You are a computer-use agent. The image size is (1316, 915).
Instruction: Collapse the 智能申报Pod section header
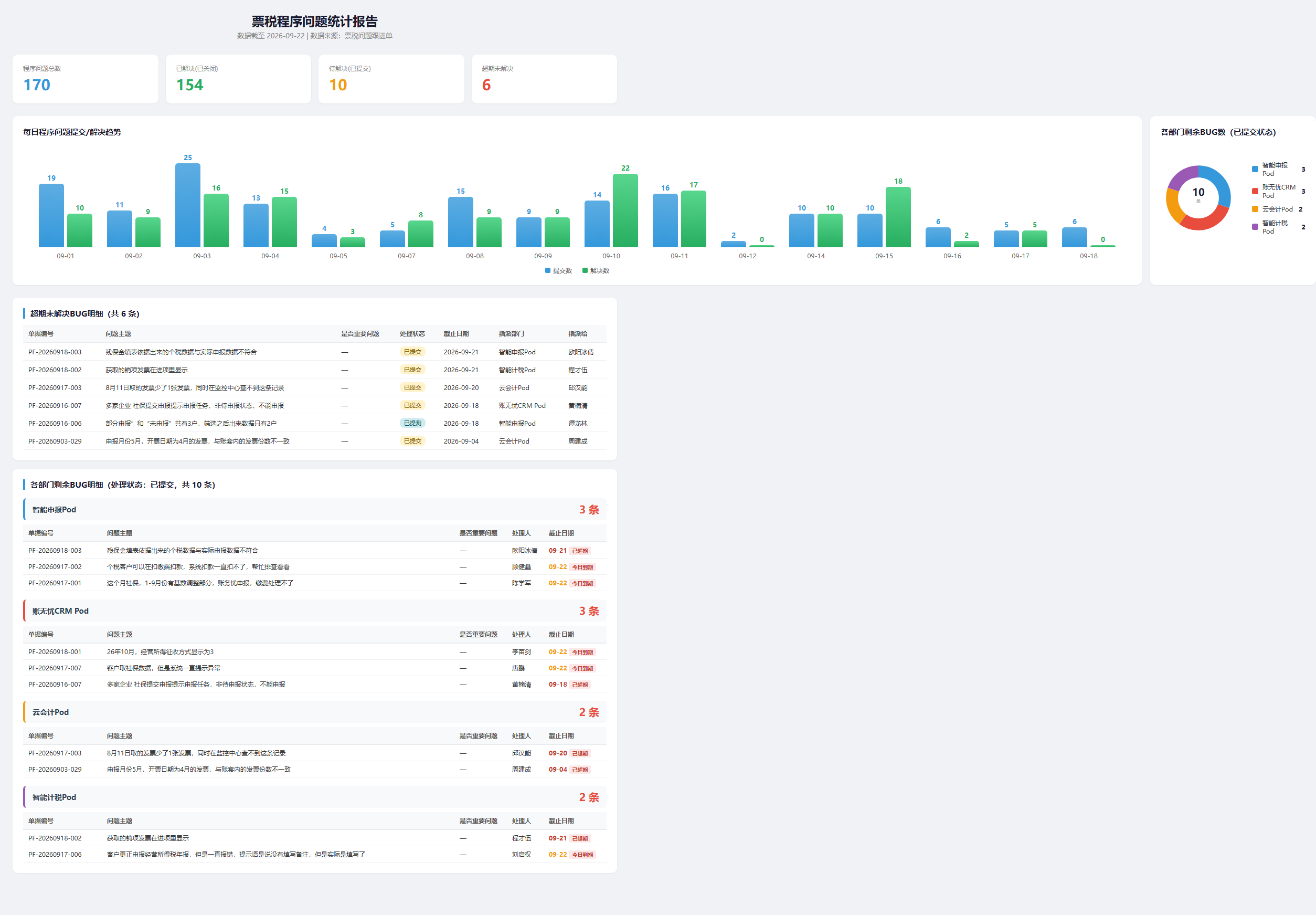[314, 510]
